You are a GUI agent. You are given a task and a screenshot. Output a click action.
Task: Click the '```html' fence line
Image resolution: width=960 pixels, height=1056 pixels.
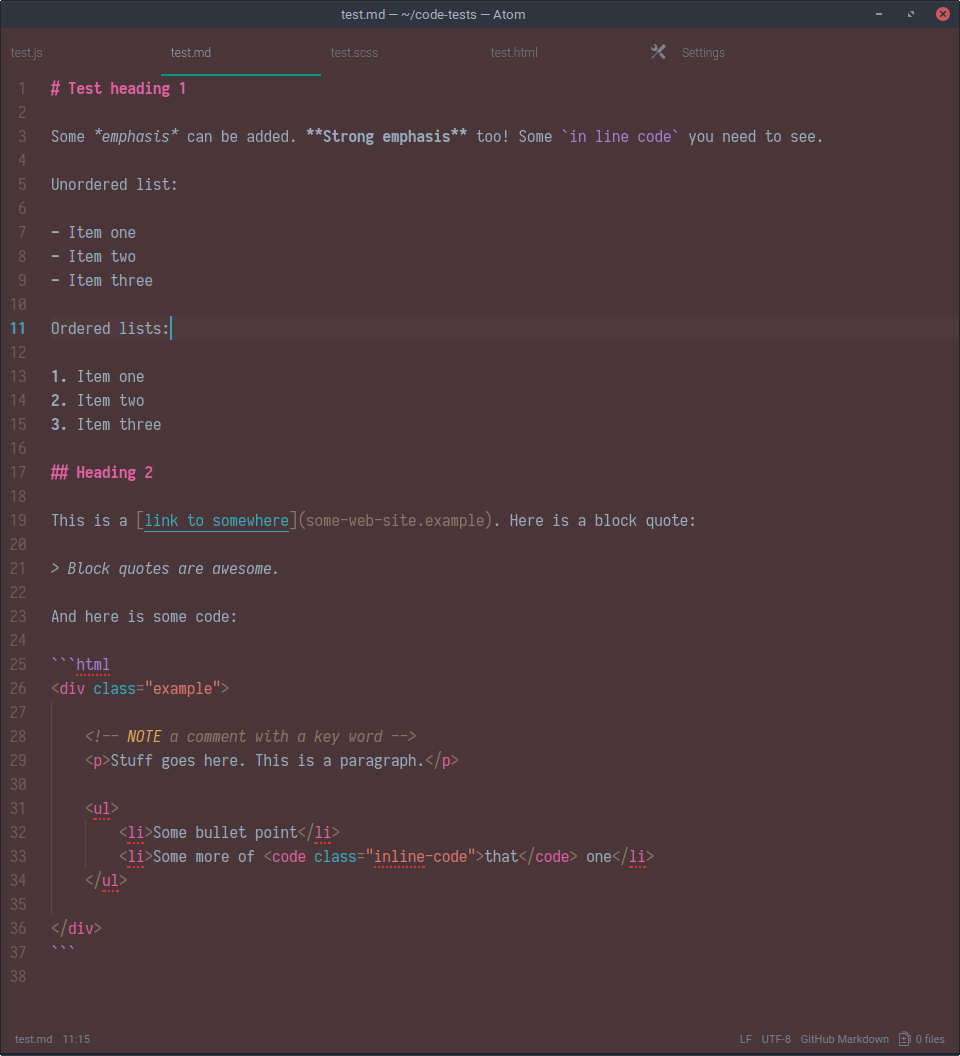point(80,665)
